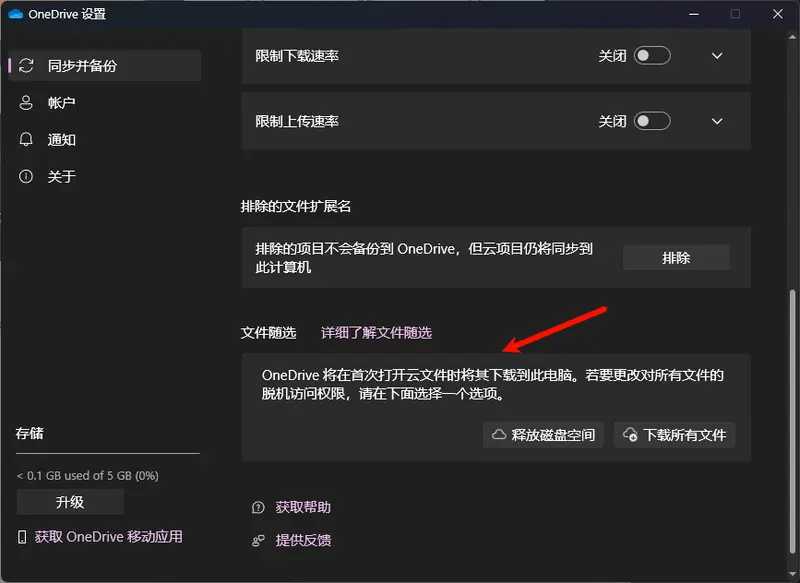Click the vertical scrollbar thumb
This screenshot has height=583, width=800.
pyautogui.click(x=792, y=421)
